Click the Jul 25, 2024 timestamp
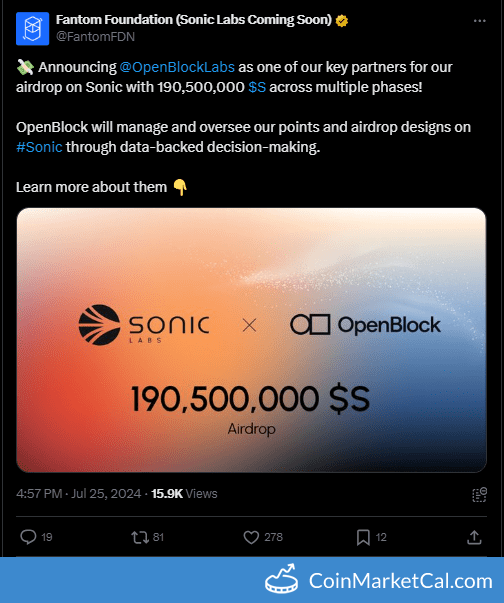Viewport: 504px width, 603px height. click(x=106, y=493)
